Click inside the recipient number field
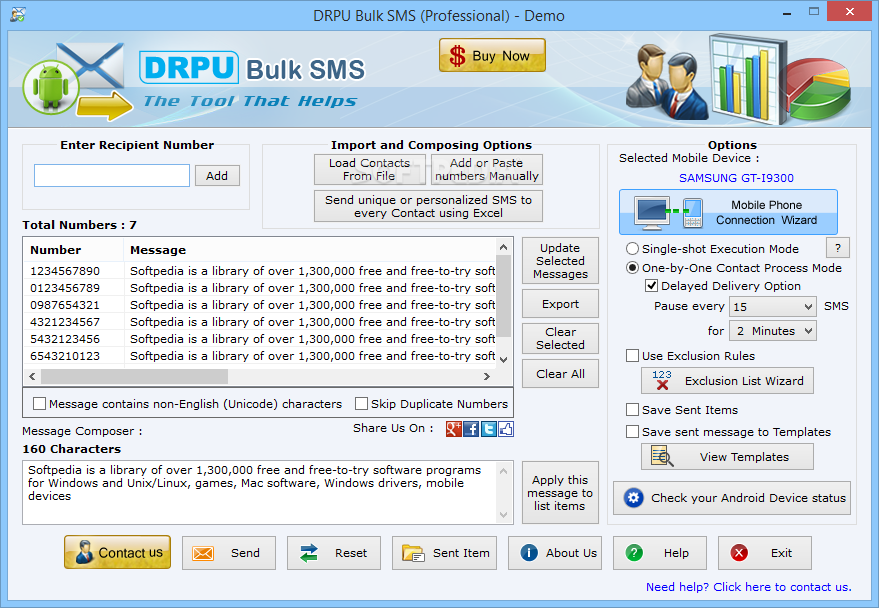 (112, 175)
